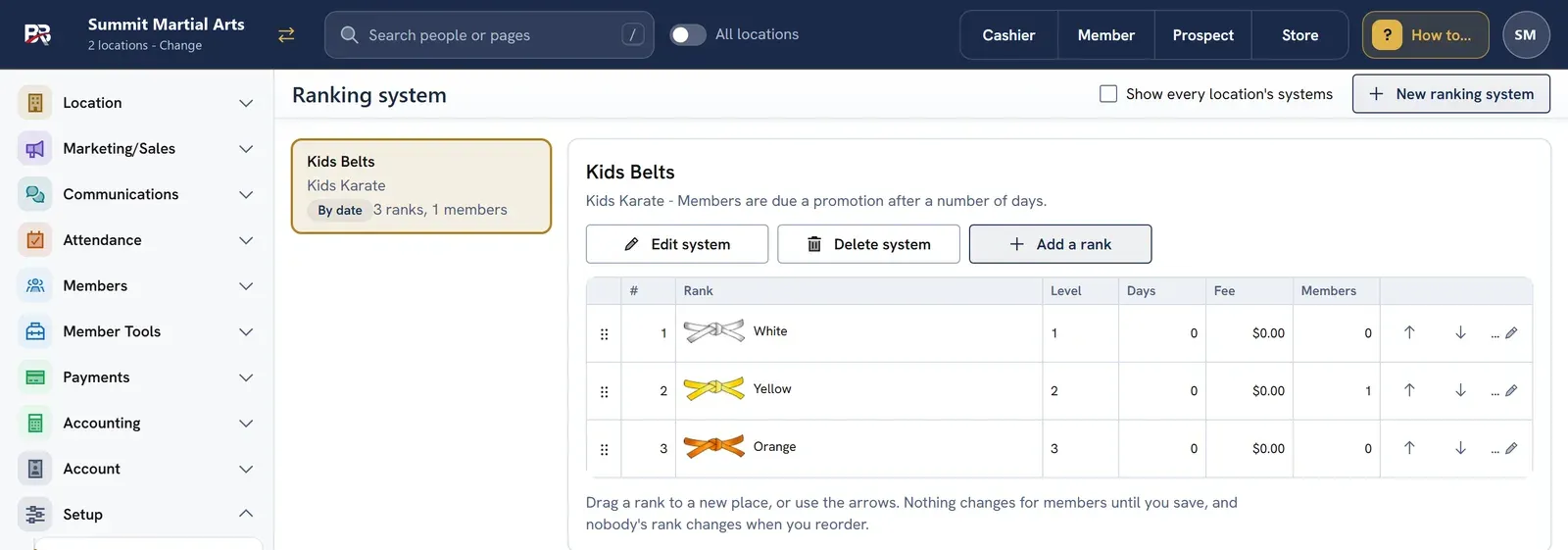
Task: Click the Add a rank button
Action: coord(1060,244)
